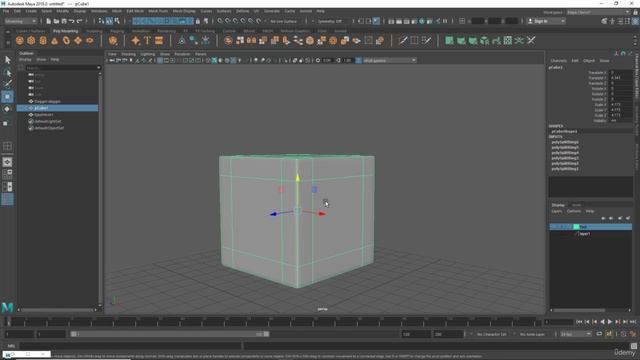The height and width of the screenshot is (360, 640).
Task: Switch to the Rigging shelf tab
Action: [x=117, y=31]
